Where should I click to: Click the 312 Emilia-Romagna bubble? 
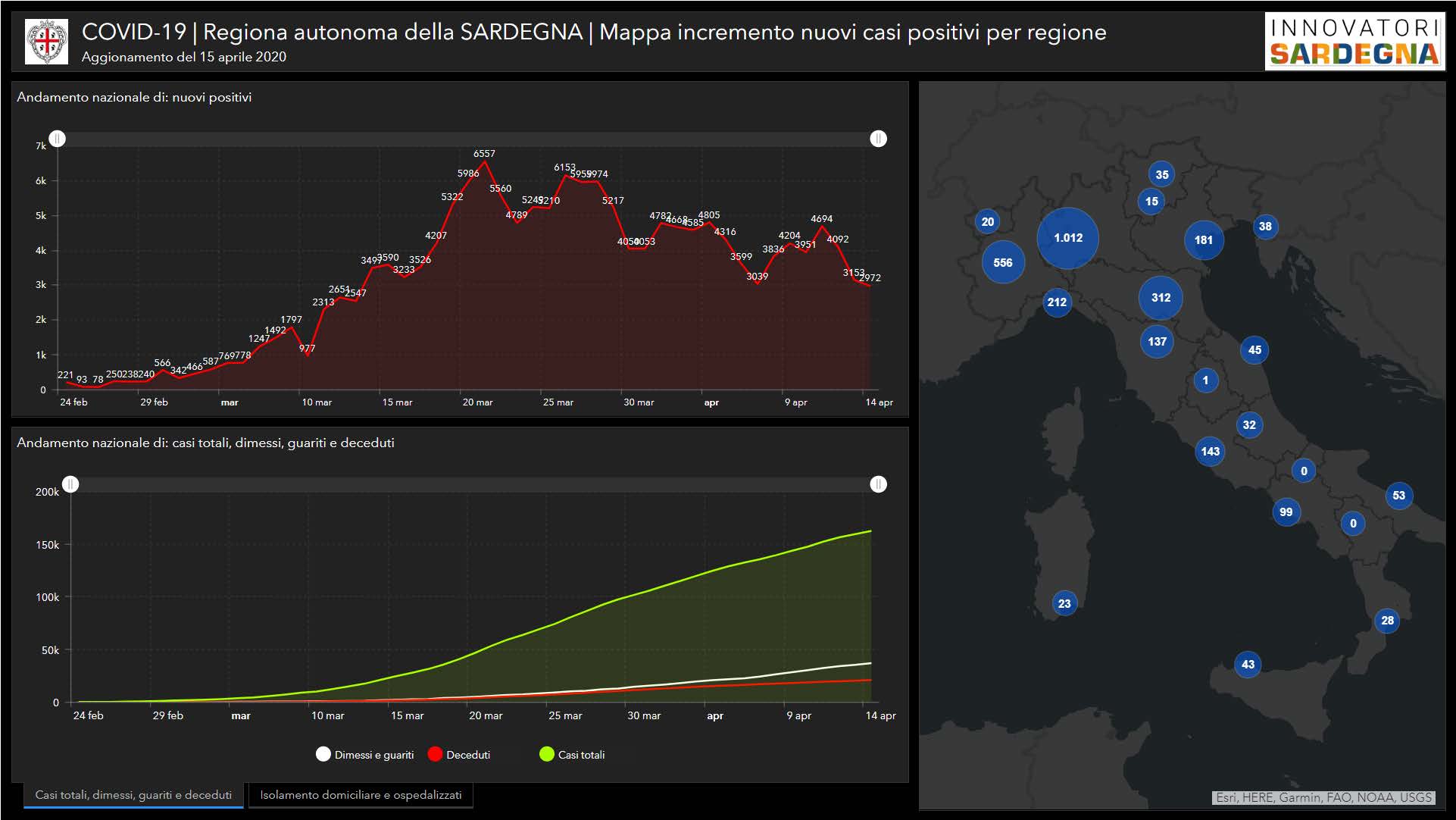click(x=1161, y=298)
